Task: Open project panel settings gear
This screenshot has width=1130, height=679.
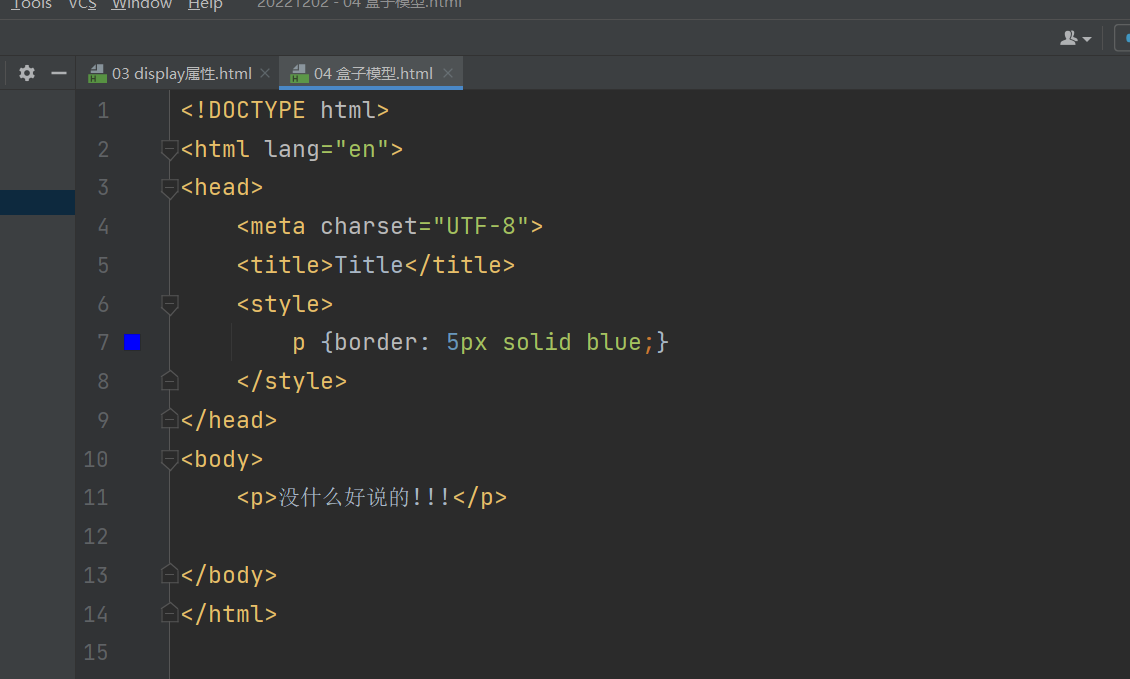Action: point(27,73)
